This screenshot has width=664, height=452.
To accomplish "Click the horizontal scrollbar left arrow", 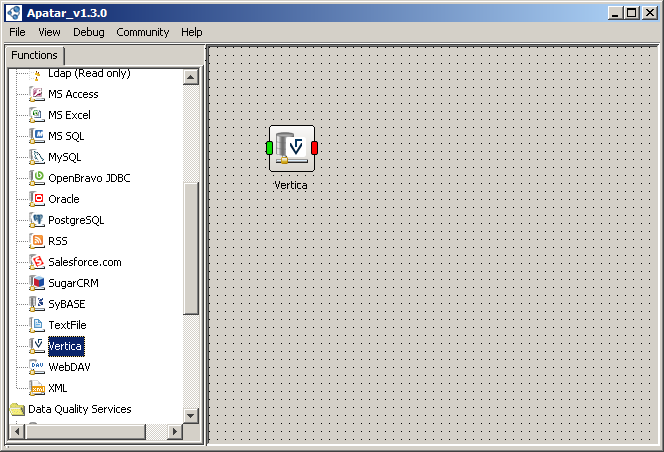I will pos(17,432).
